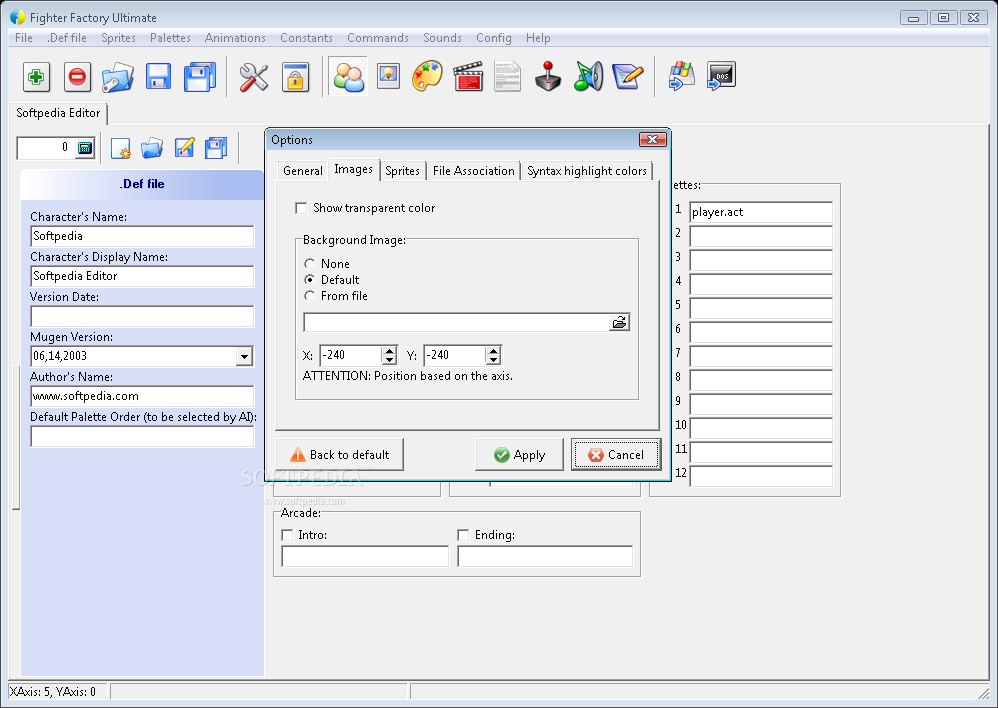Click the green plus new character icon

point(36,77)
